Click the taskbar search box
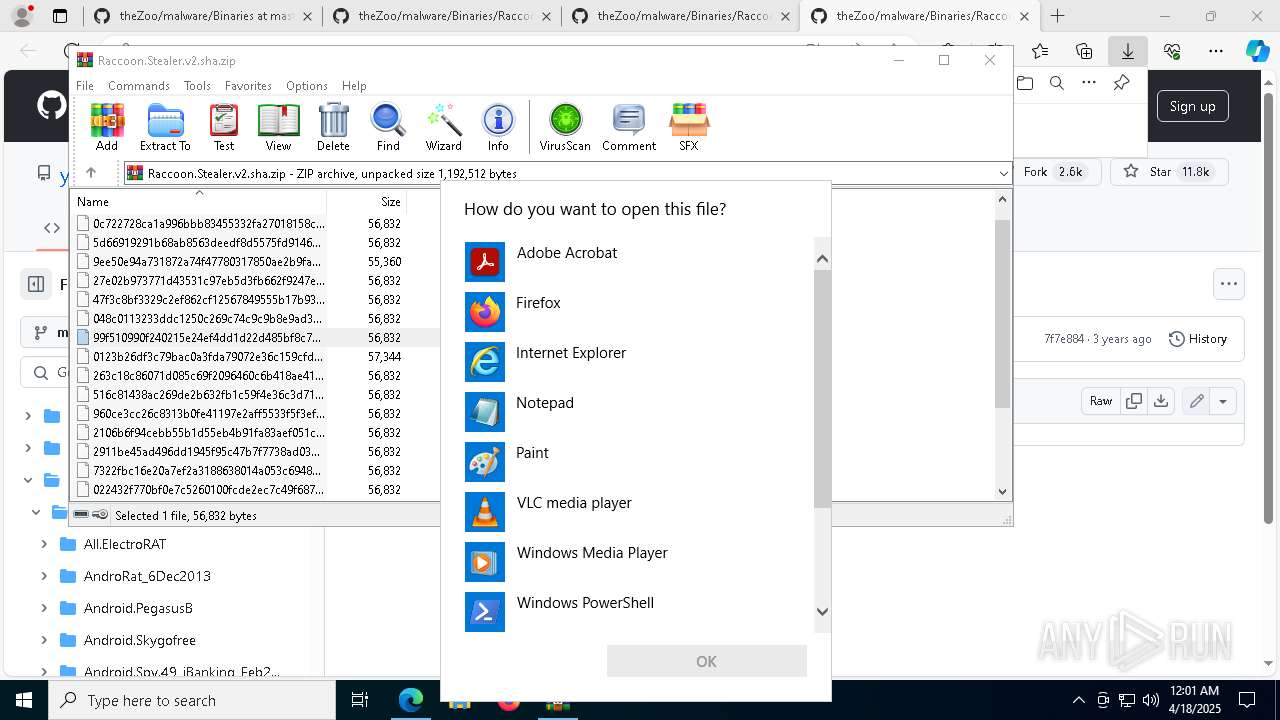The height and width of the screenshot is (720, 1280). (x=192, y=700)
